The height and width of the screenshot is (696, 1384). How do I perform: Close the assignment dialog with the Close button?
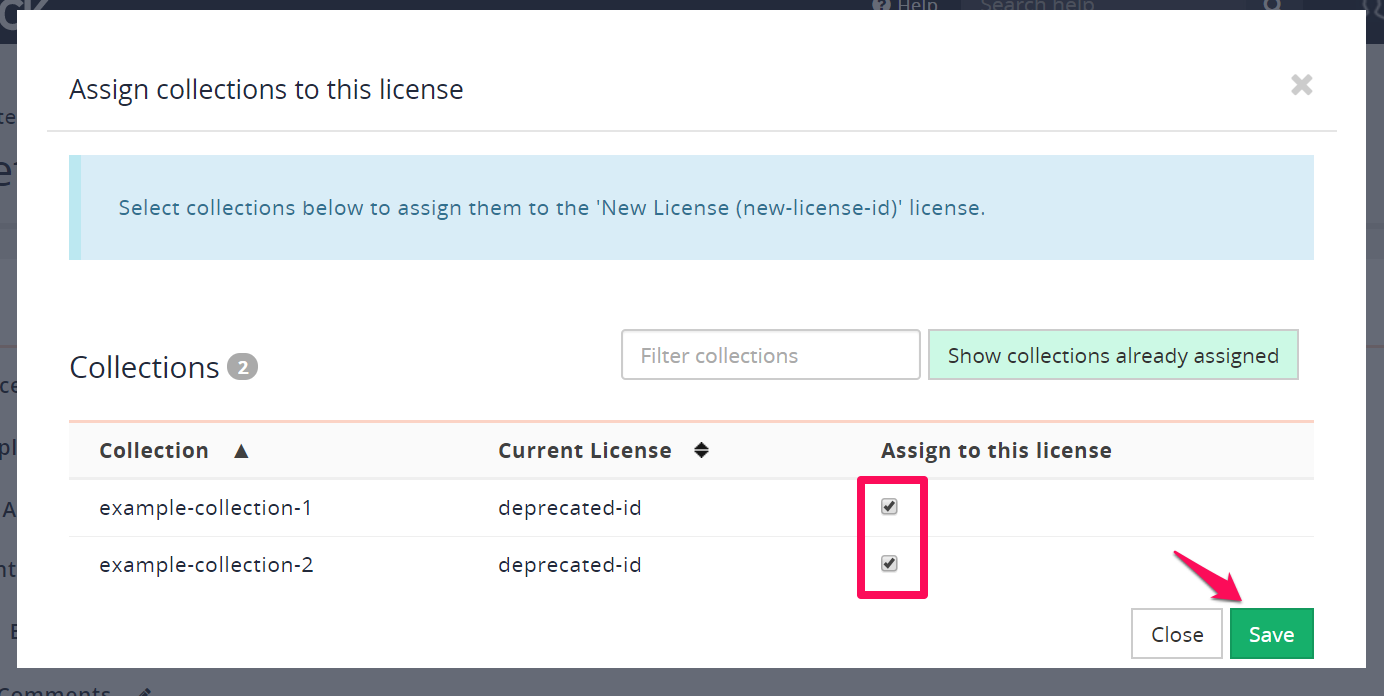point(1176,633)
